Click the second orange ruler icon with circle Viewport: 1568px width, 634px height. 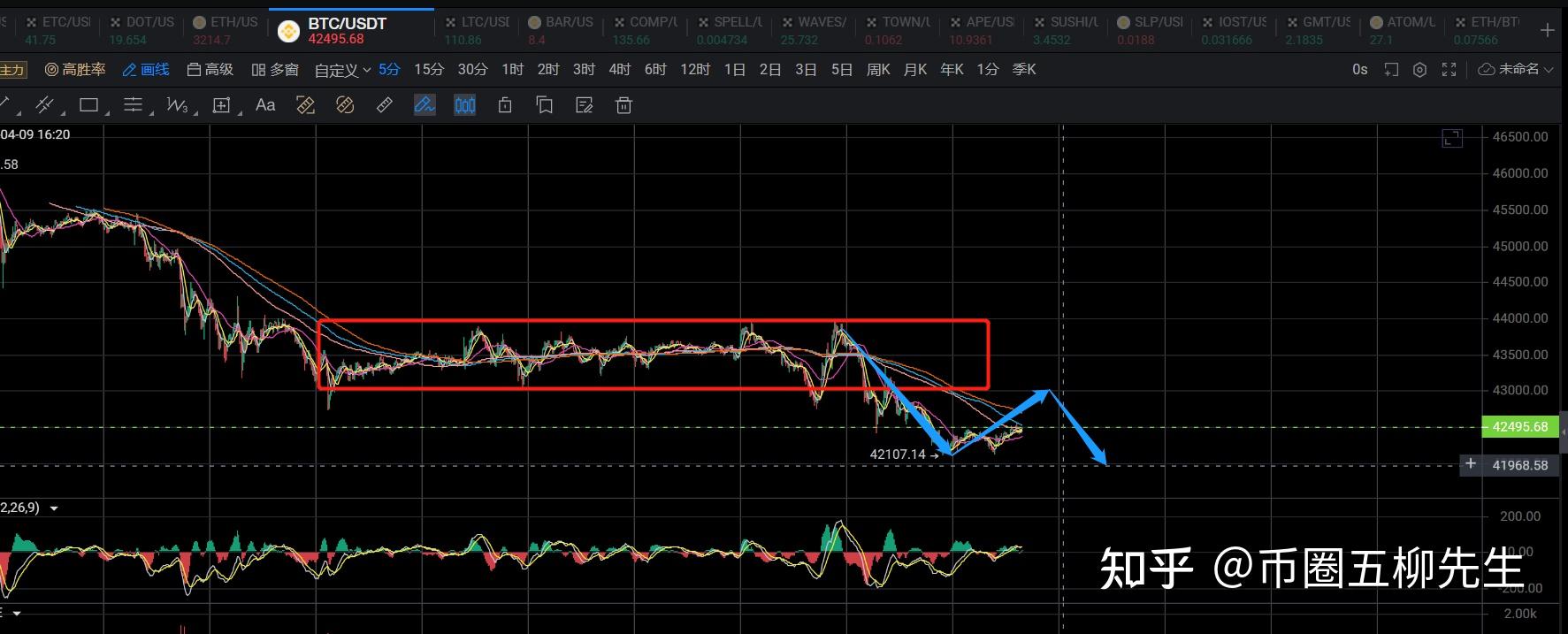point(345,105)
